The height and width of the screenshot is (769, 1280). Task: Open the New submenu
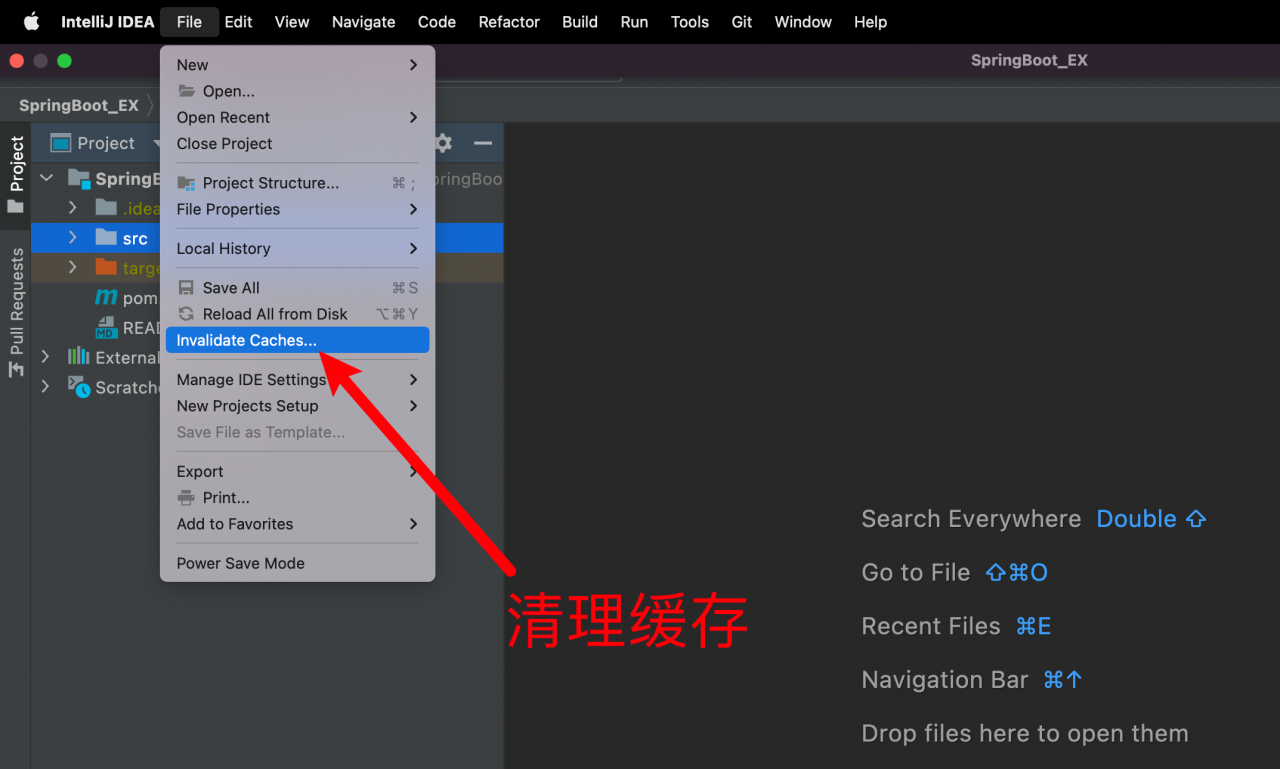point(297,65)
